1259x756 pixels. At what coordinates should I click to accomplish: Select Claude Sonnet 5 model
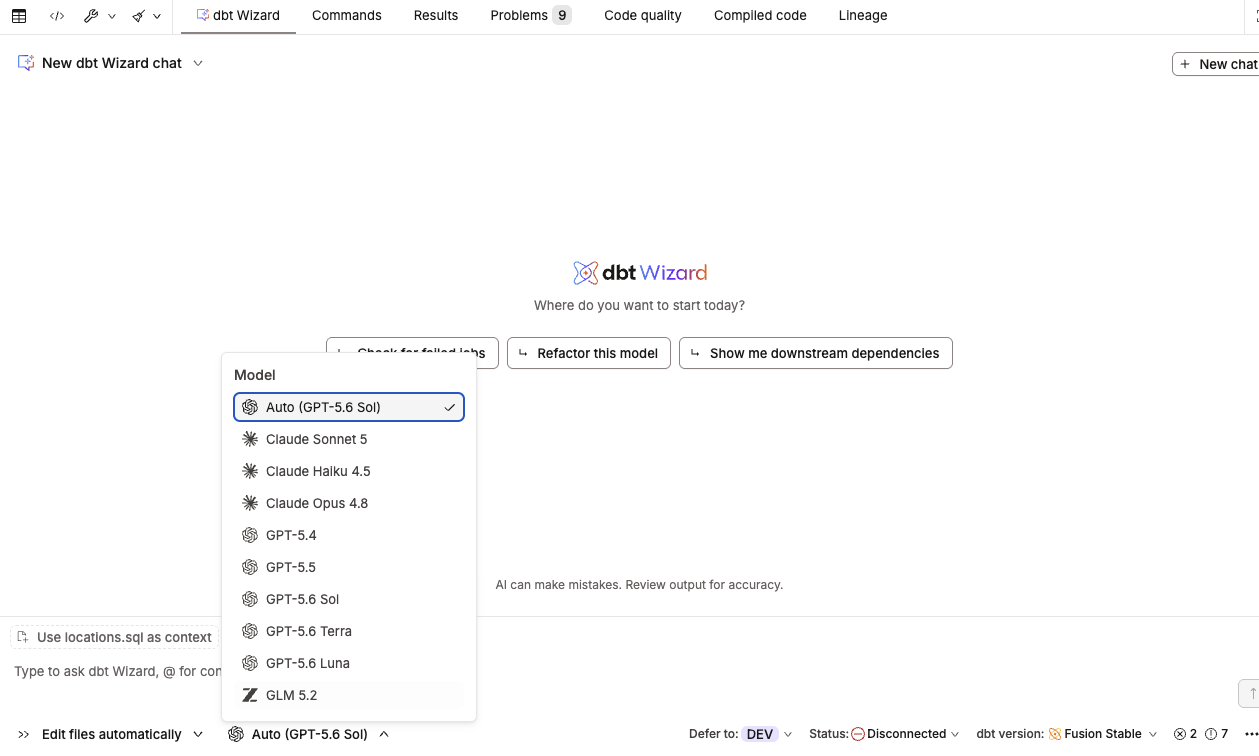point(349,439)
